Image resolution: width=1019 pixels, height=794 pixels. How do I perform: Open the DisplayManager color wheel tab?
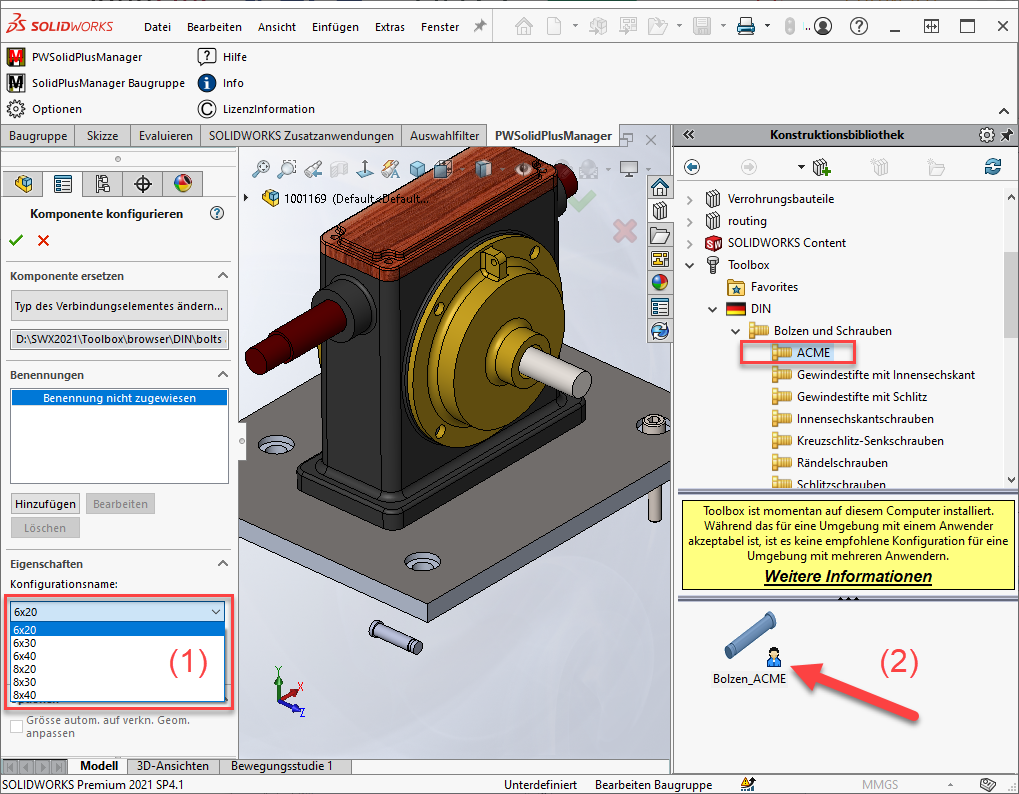tap(182, 184)
